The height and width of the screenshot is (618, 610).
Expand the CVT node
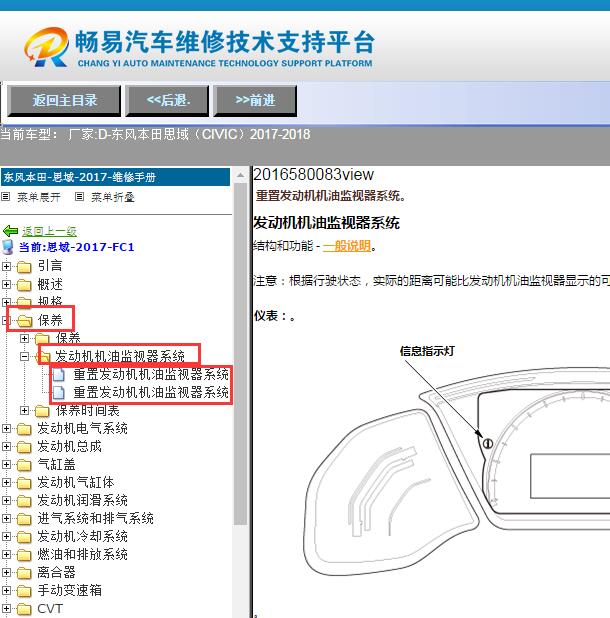6,609
